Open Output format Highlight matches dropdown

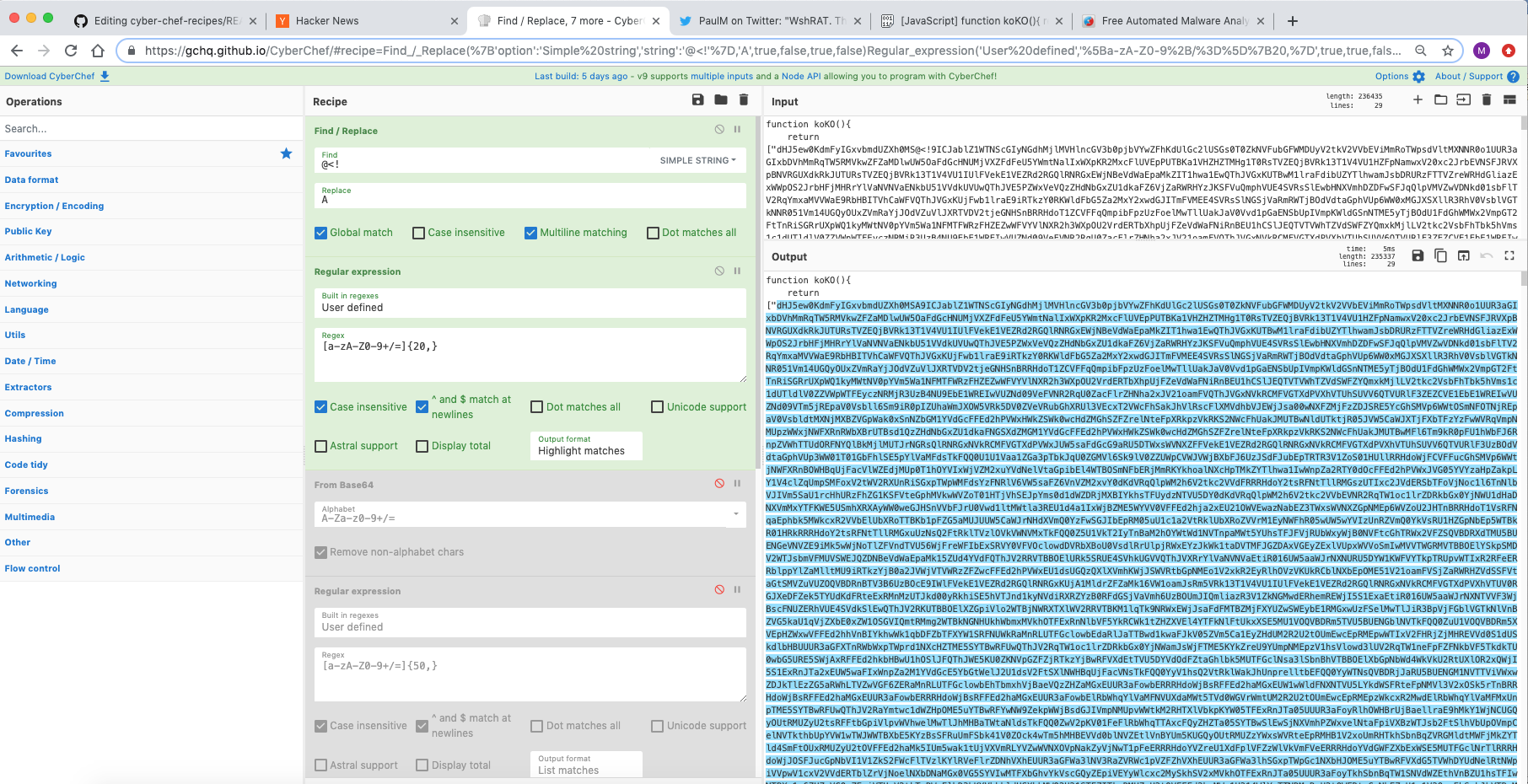coord(586,446)
